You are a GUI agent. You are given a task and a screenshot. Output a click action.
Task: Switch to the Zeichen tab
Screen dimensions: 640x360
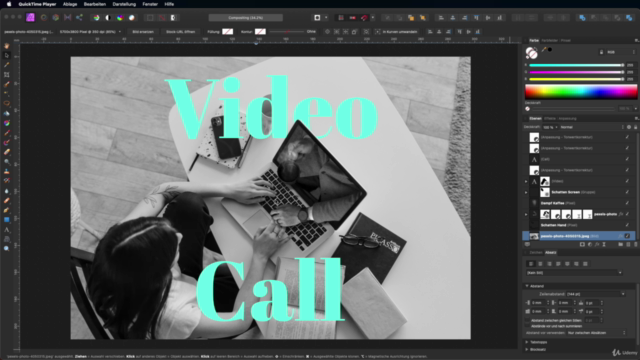(x=536, y=253)
